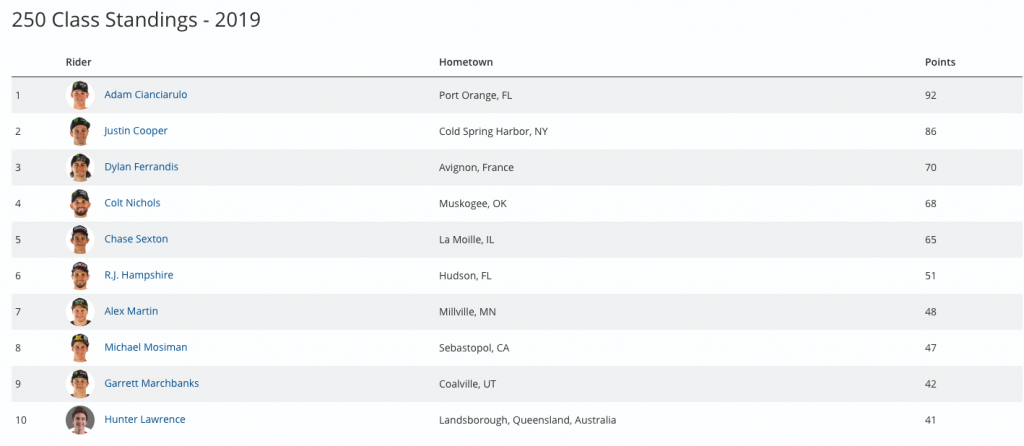The image size is (1024, 446).
Task: Click Alex Martin's rider photo
Action: click(x=80, y=311)
